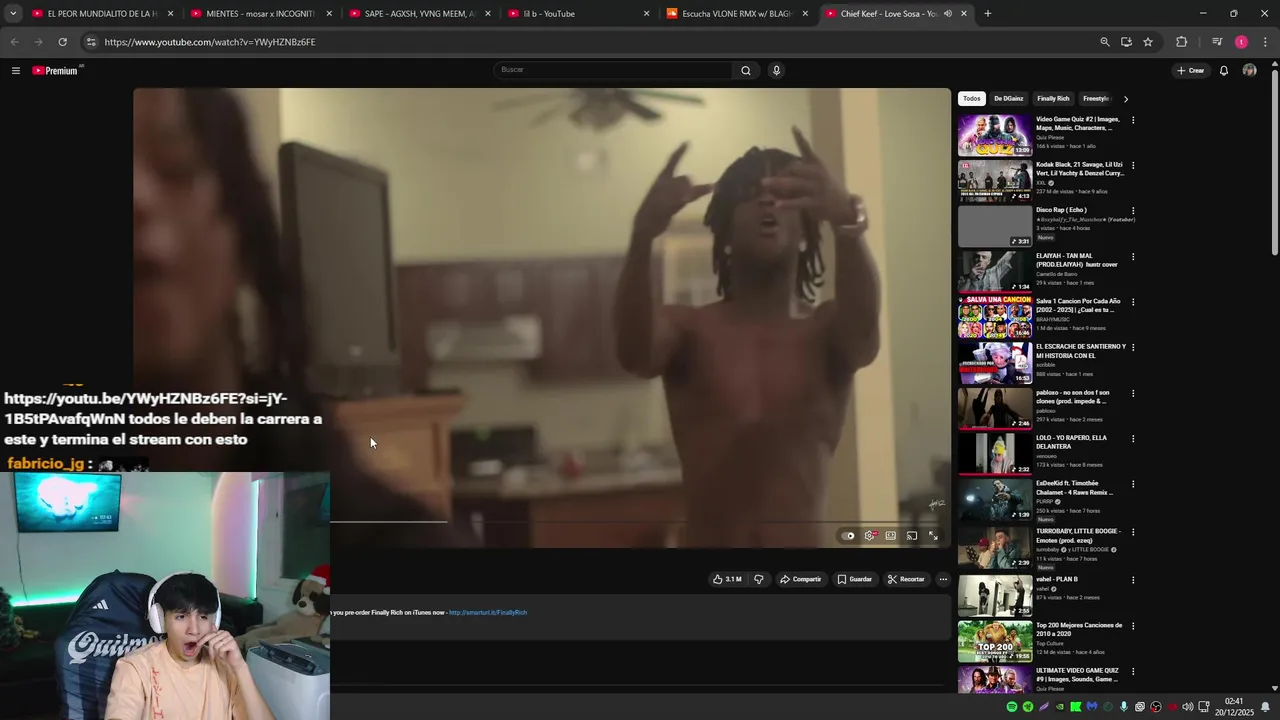Select the Finally Rich filter chip
This screenshot has width=1280, height=720.
tap(1053, 99)
